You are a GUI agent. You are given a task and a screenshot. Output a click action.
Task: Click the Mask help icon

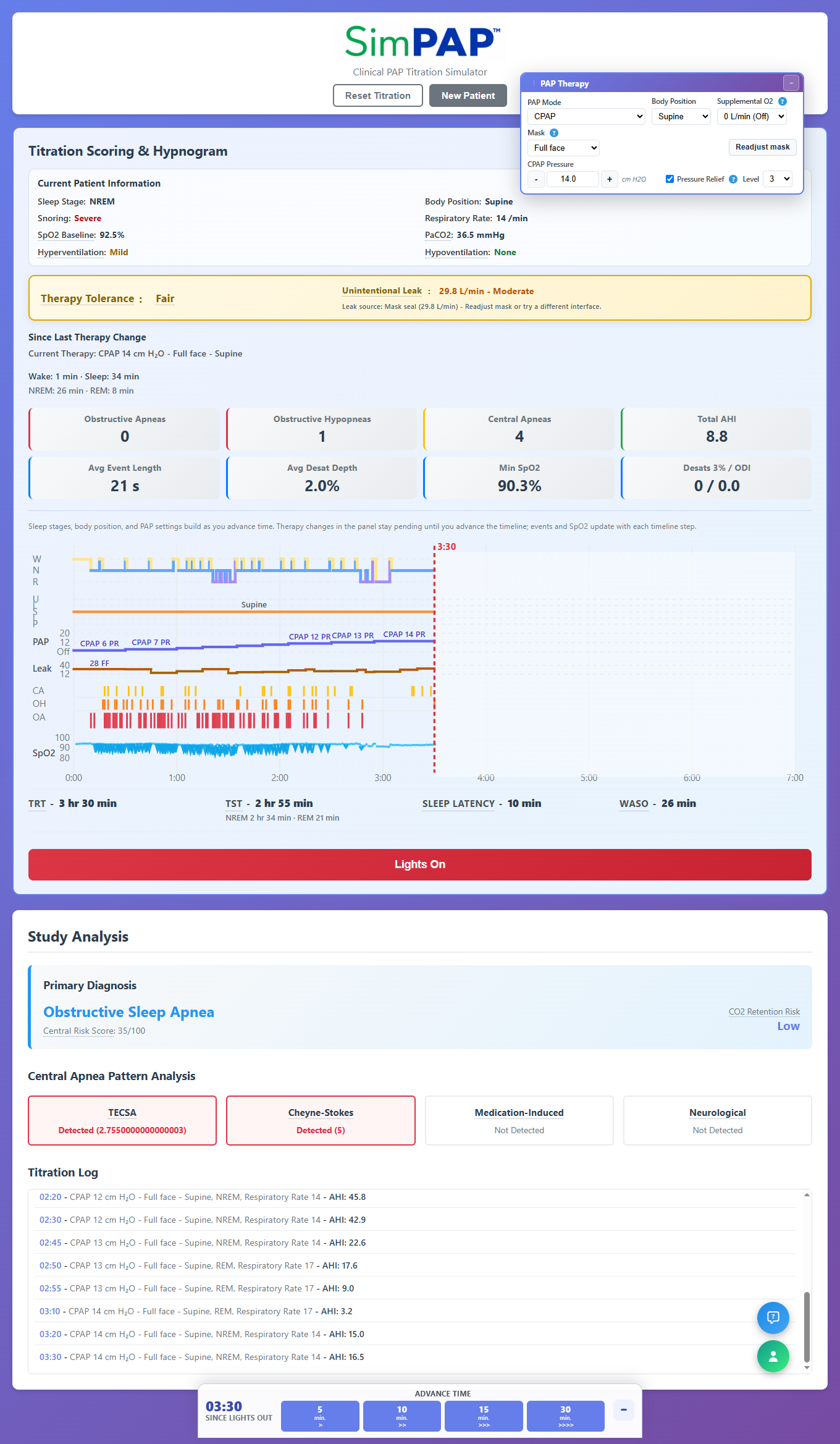[554, 133]
